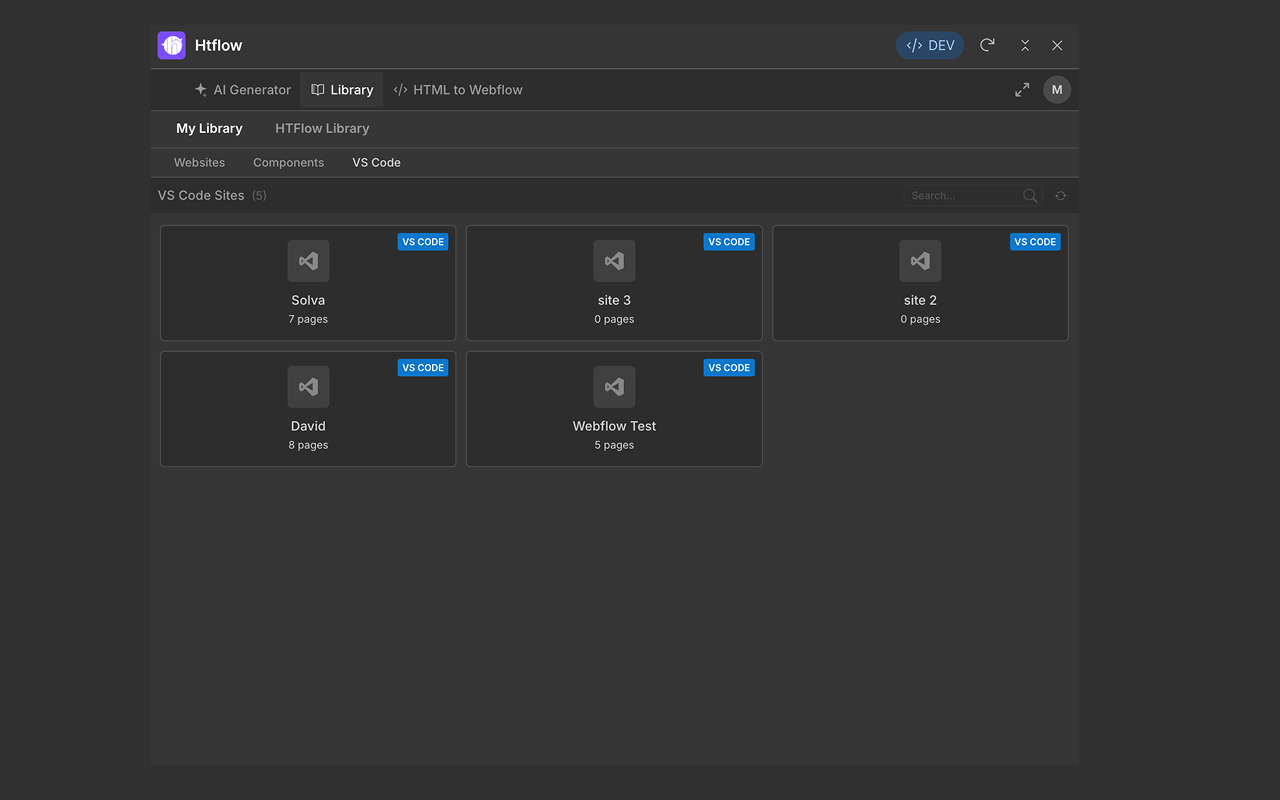The width and height of the screenshot is (1280, 800).
Task: Open the Webflow Test site card
Action: click(614, 409)
